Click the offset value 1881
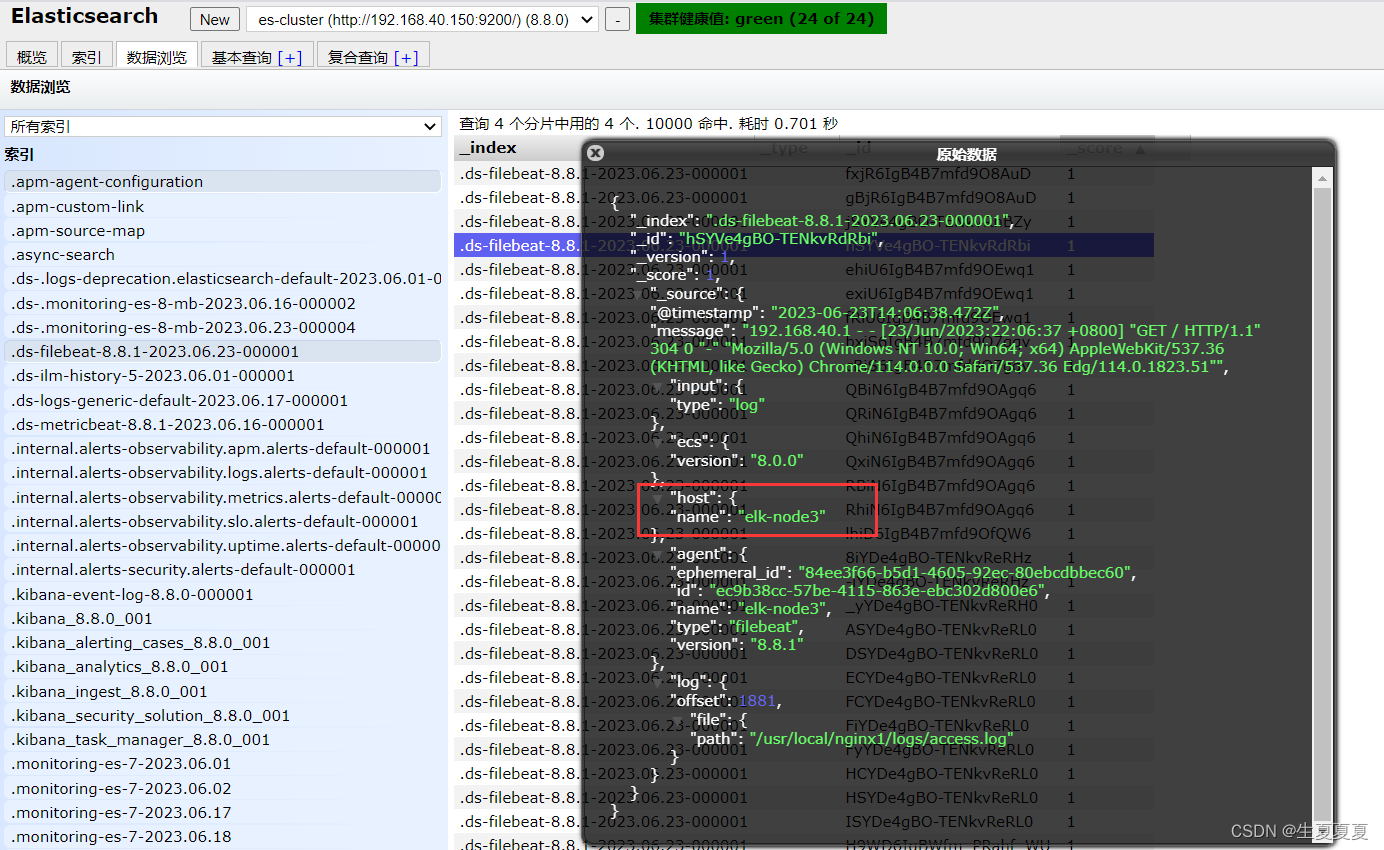The width and height of the screenshot is (1384, 850). tap(757, 701)
